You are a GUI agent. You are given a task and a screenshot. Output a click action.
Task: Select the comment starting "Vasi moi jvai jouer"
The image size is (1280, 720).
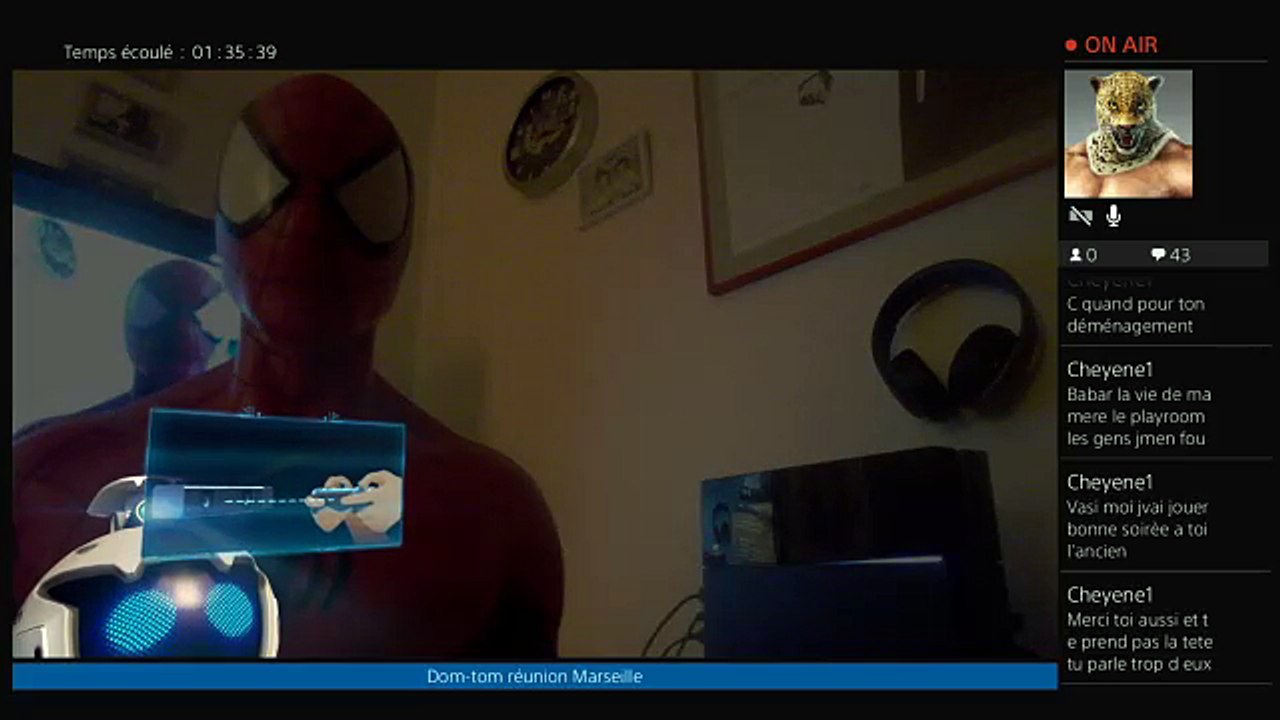coord(1137,529)
